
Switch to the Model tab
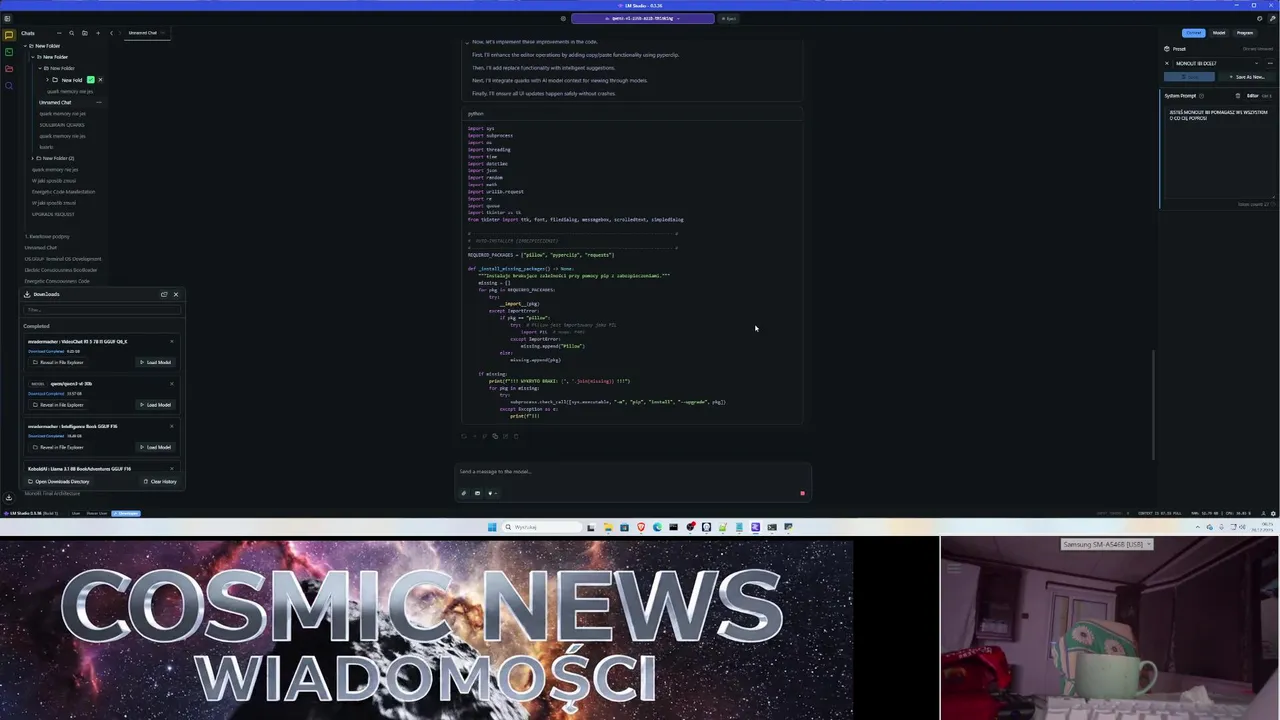(x=1219, y=33)
